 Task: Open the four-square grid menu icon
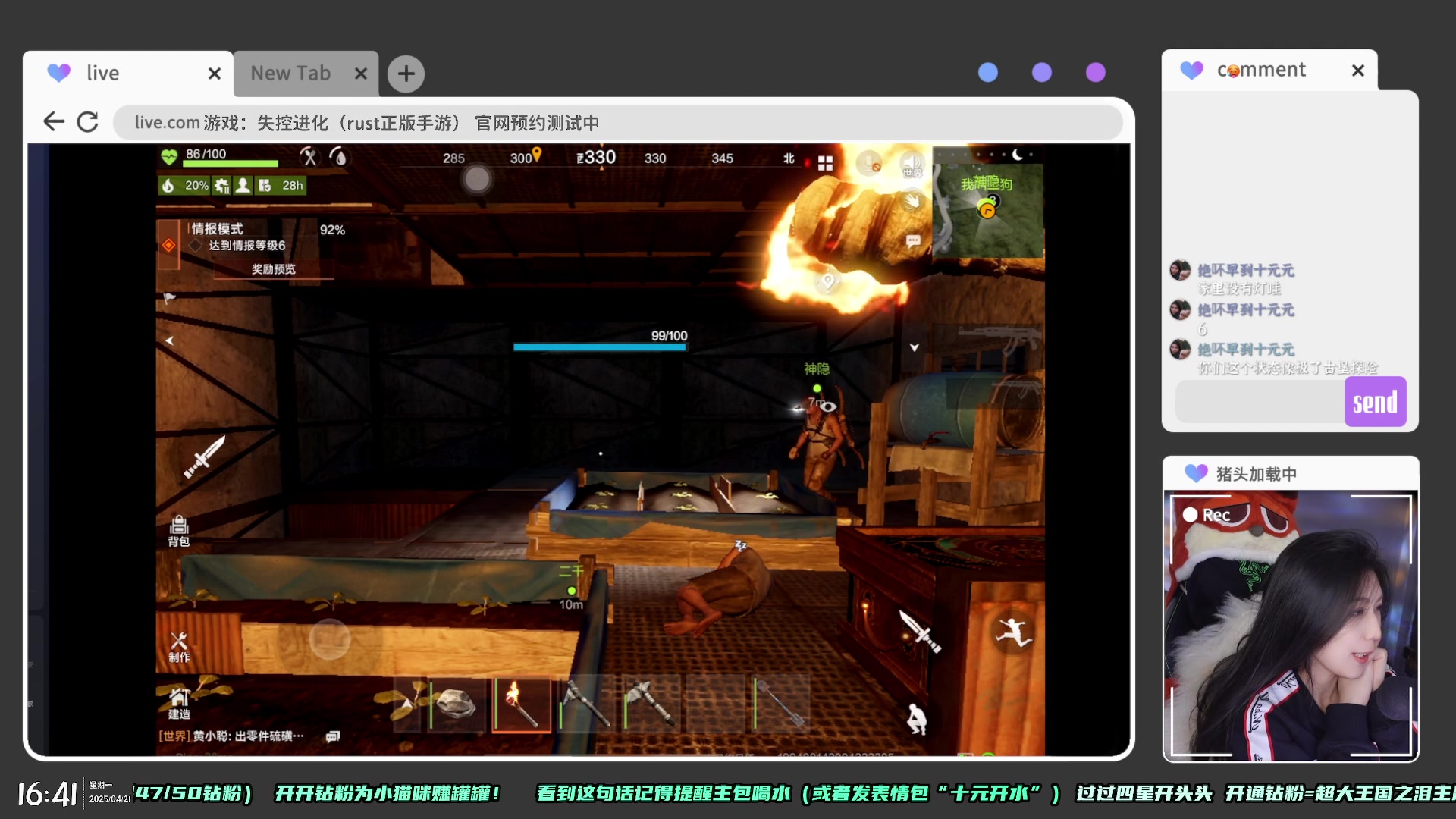tap(826, 163)
